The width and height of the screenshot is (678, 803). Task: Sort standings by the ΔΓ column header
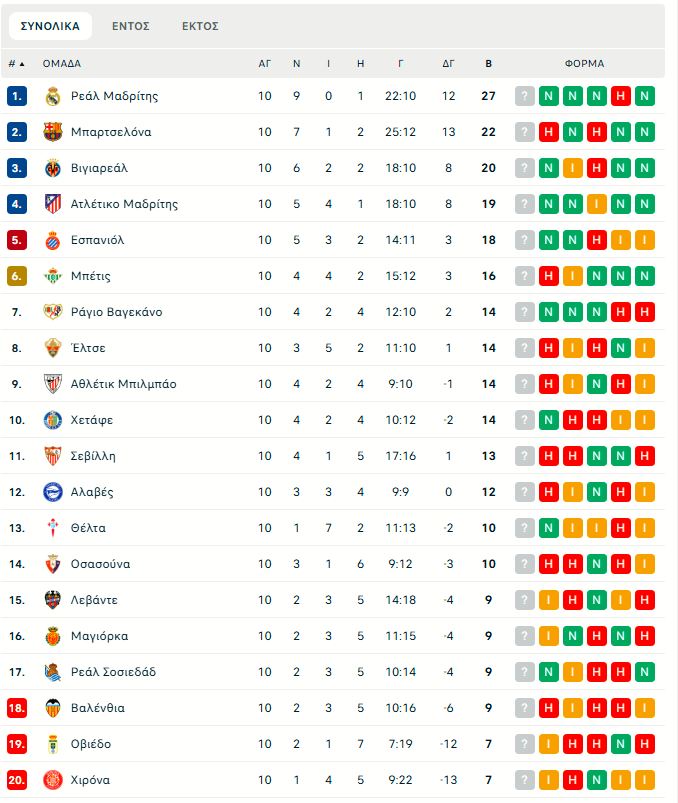tap(448, 63)
